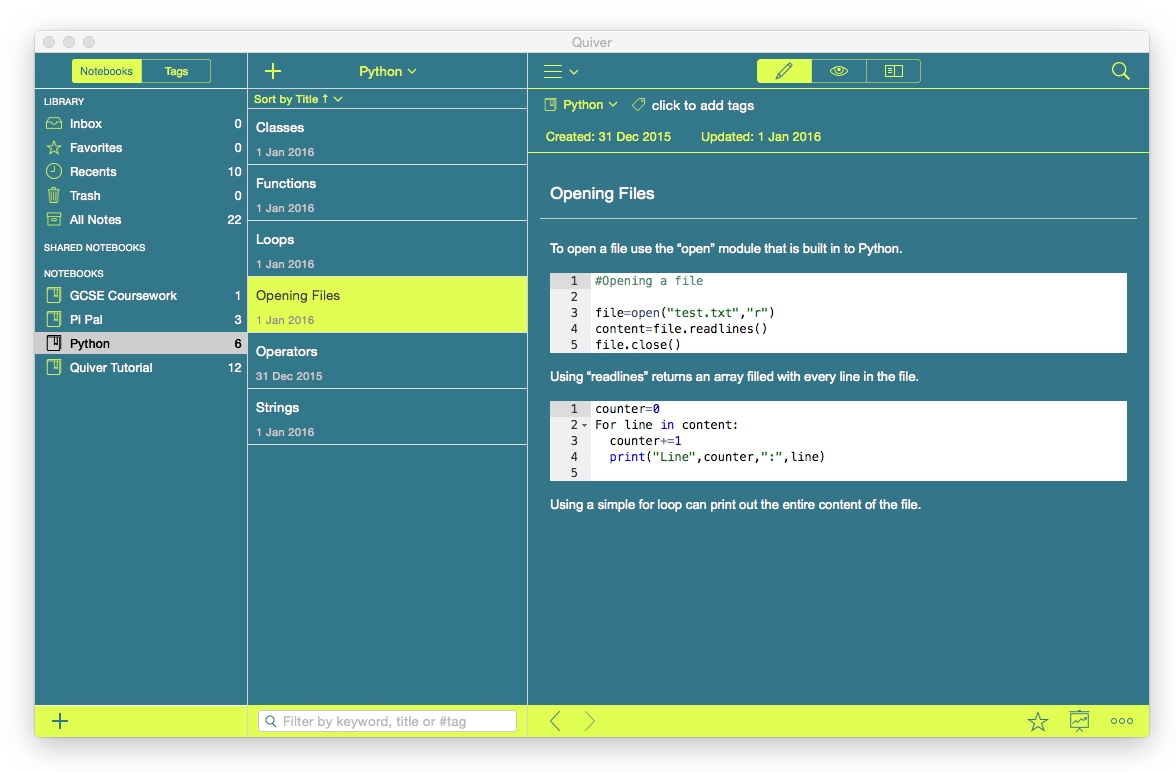This screenshot has height=772, width=1176.
Task: Open the Classes note
Action: coord(388,137)
